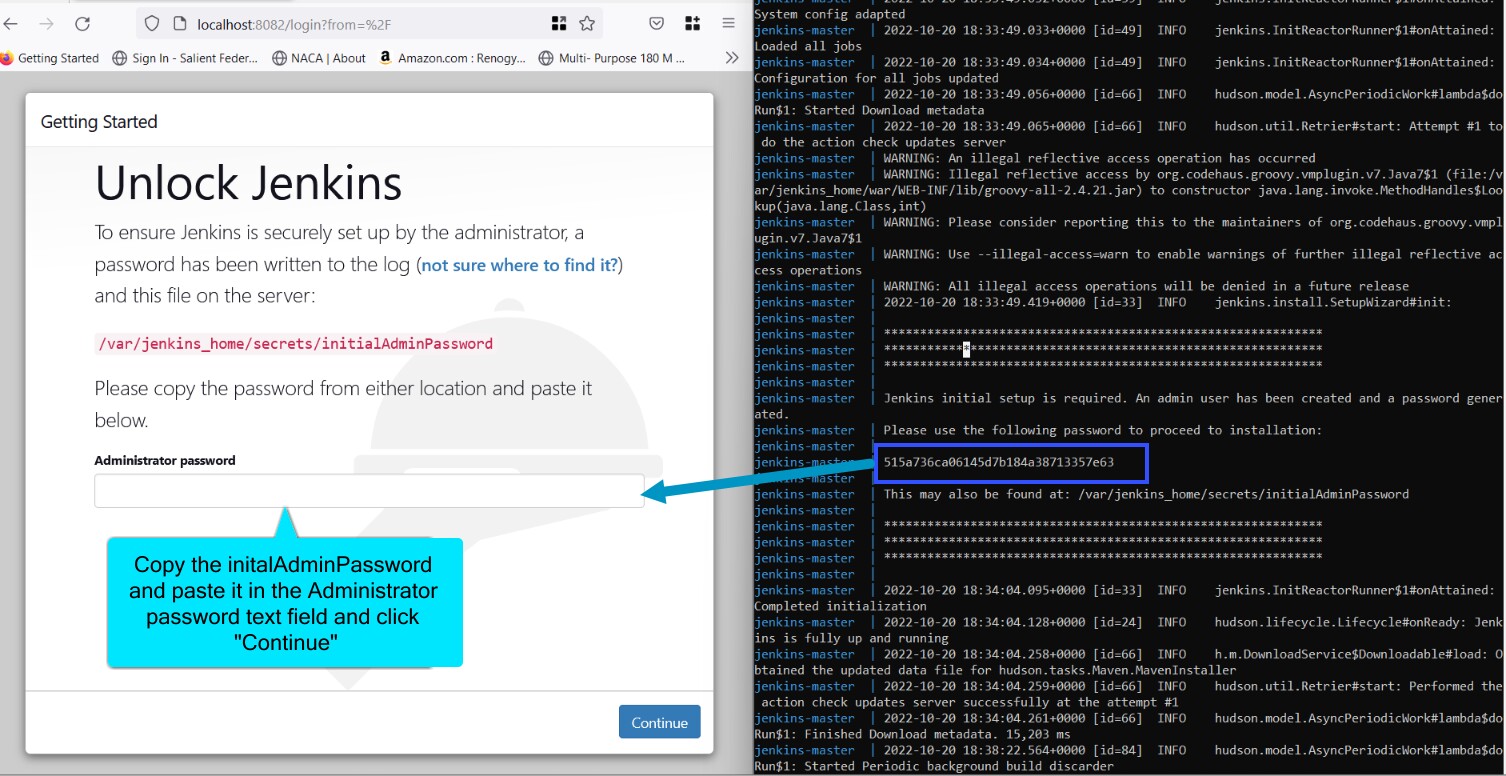The width and height of the screenshot is (1506, 776).
Task: Click 'Jenkins initial setup is required' terminal line
Action: point(1192,398)
